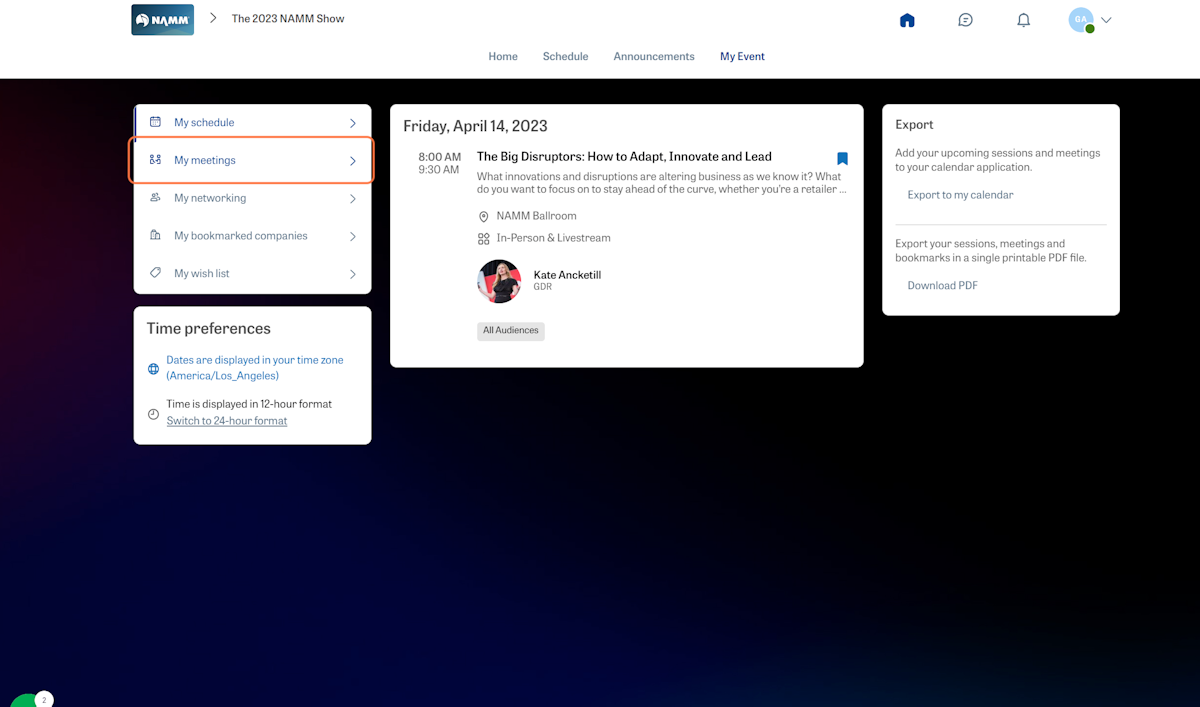Click the NAMM Ballroom location pin icon
This screenshot has height=707, width=1200.
pyautogui.click(x=484, y=215)
